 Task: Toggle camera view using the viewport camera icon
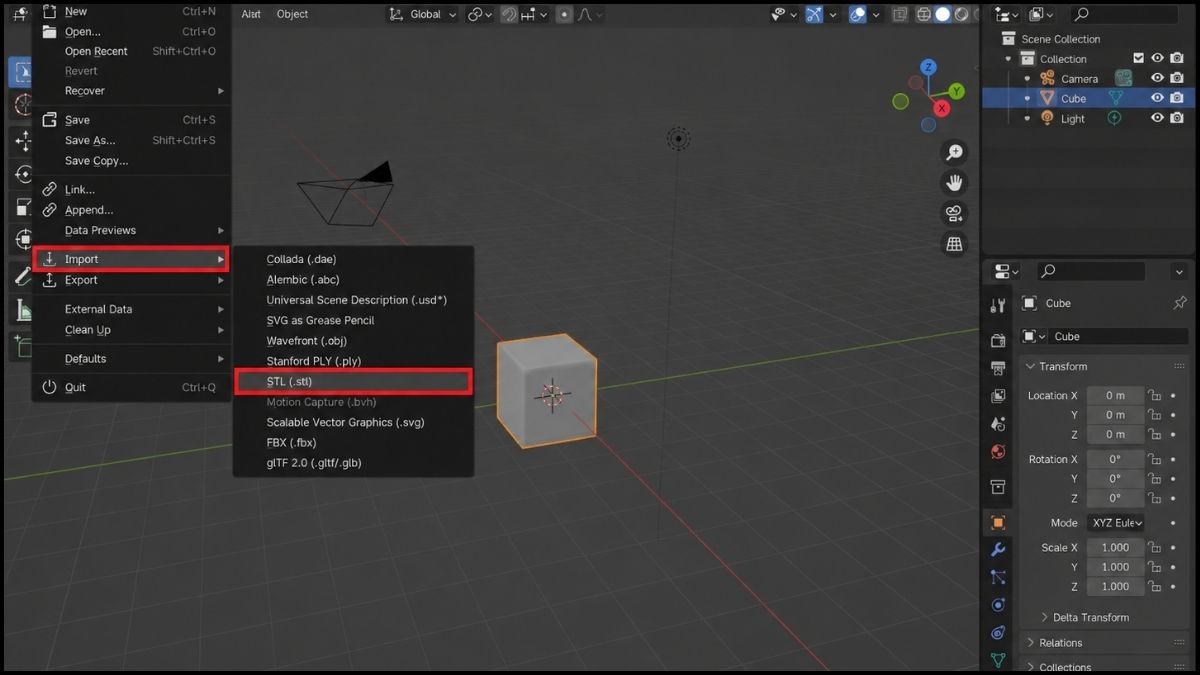(954, 213)
